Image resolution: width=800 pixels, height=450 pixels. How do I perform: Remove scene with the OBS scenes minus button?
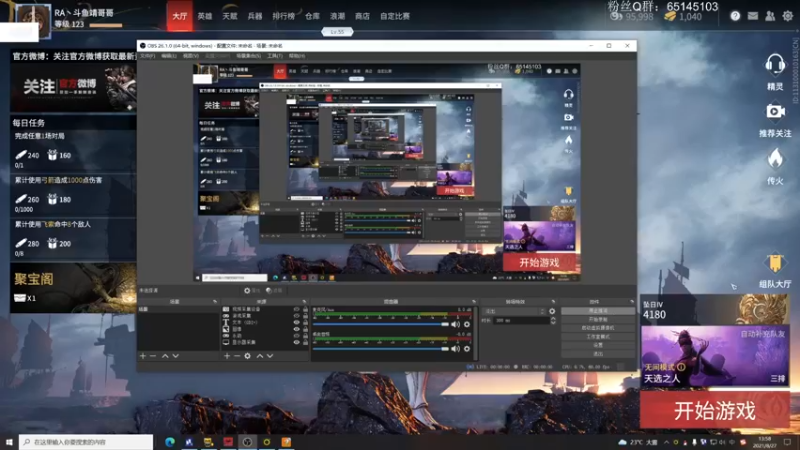tap(153, 356)
